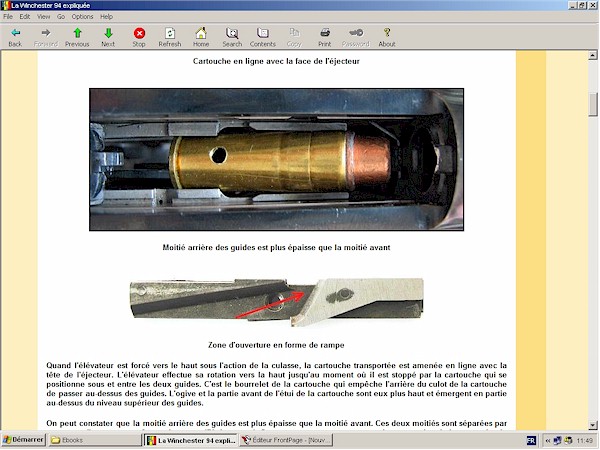Print the current page
Image resolution: width=600 pixels, height=450 pixels.
(325, 37)
